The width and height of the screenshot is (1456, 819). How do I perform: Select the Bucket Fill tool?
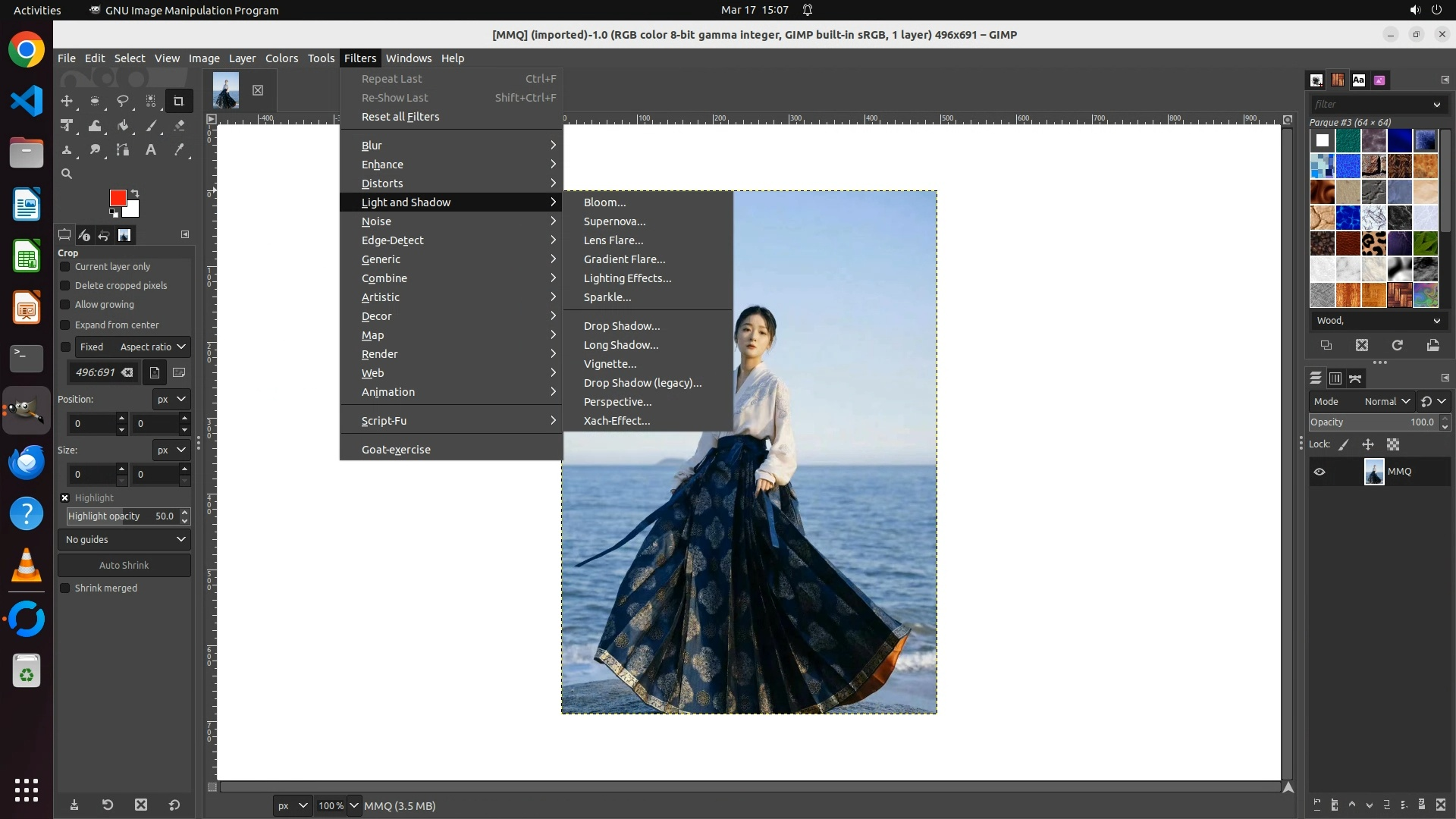pos(123,126)
